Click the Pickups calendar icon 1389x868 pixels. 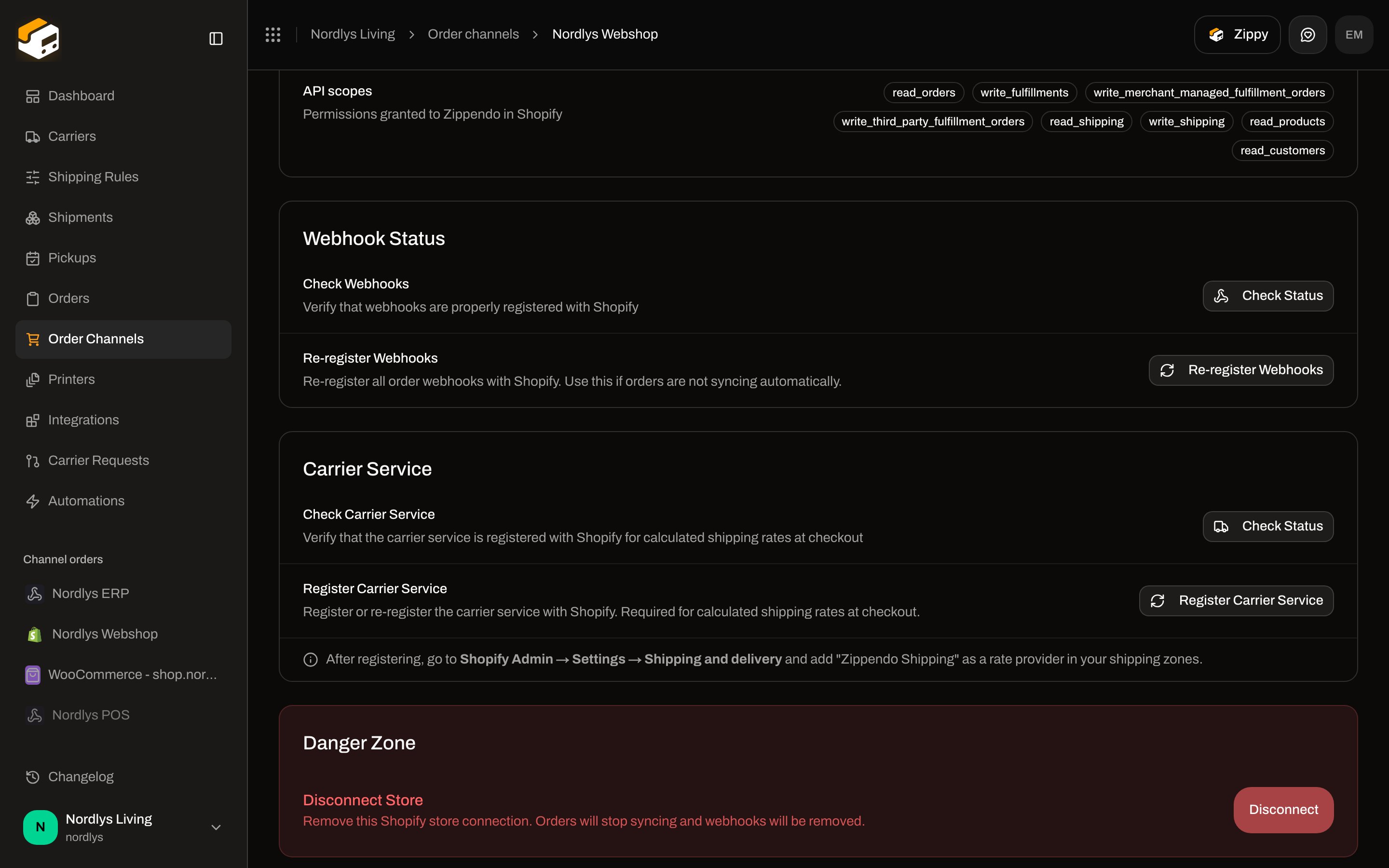click(33, 258)
